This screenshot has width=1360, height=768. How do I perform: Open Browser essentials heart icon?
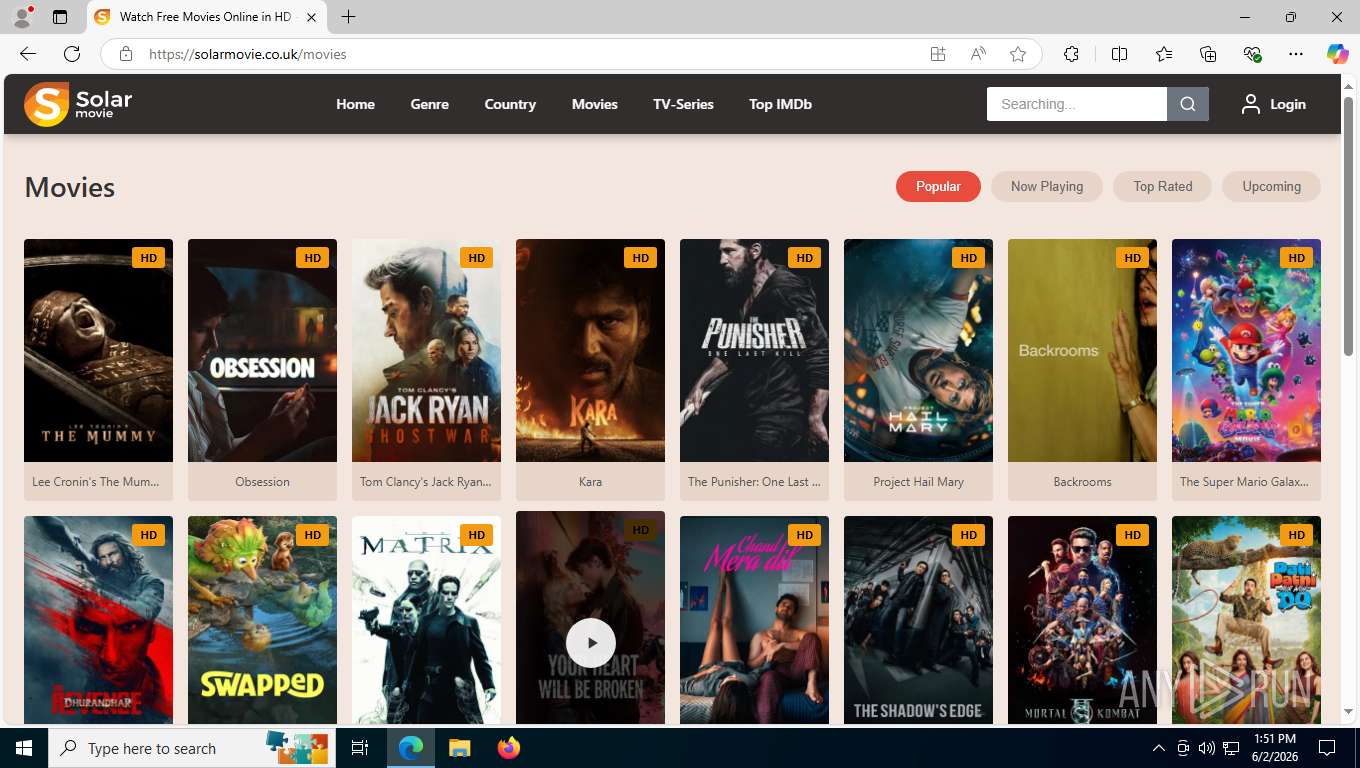1252,54
